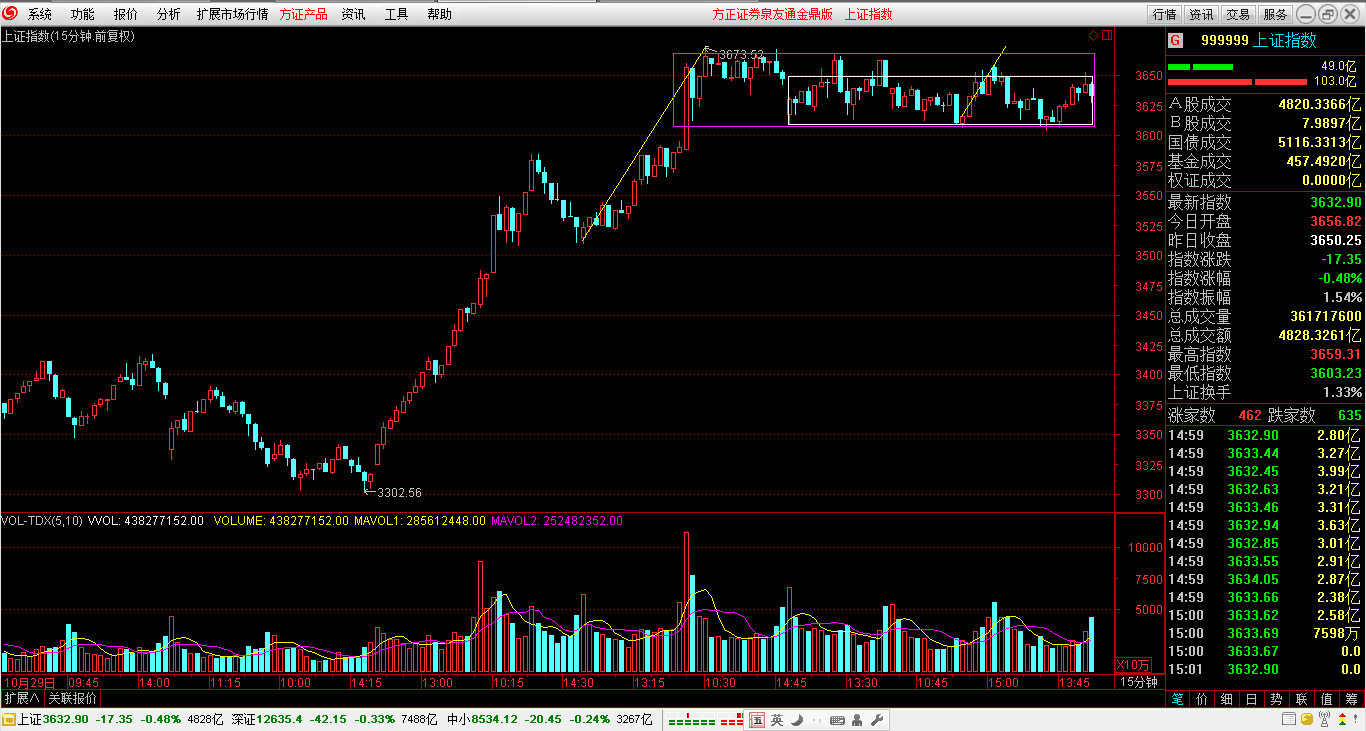The width and height of the screenshot is (1366, 731).
Task: Click the 交易 button at top right
Action: (x=1238, y=14)
